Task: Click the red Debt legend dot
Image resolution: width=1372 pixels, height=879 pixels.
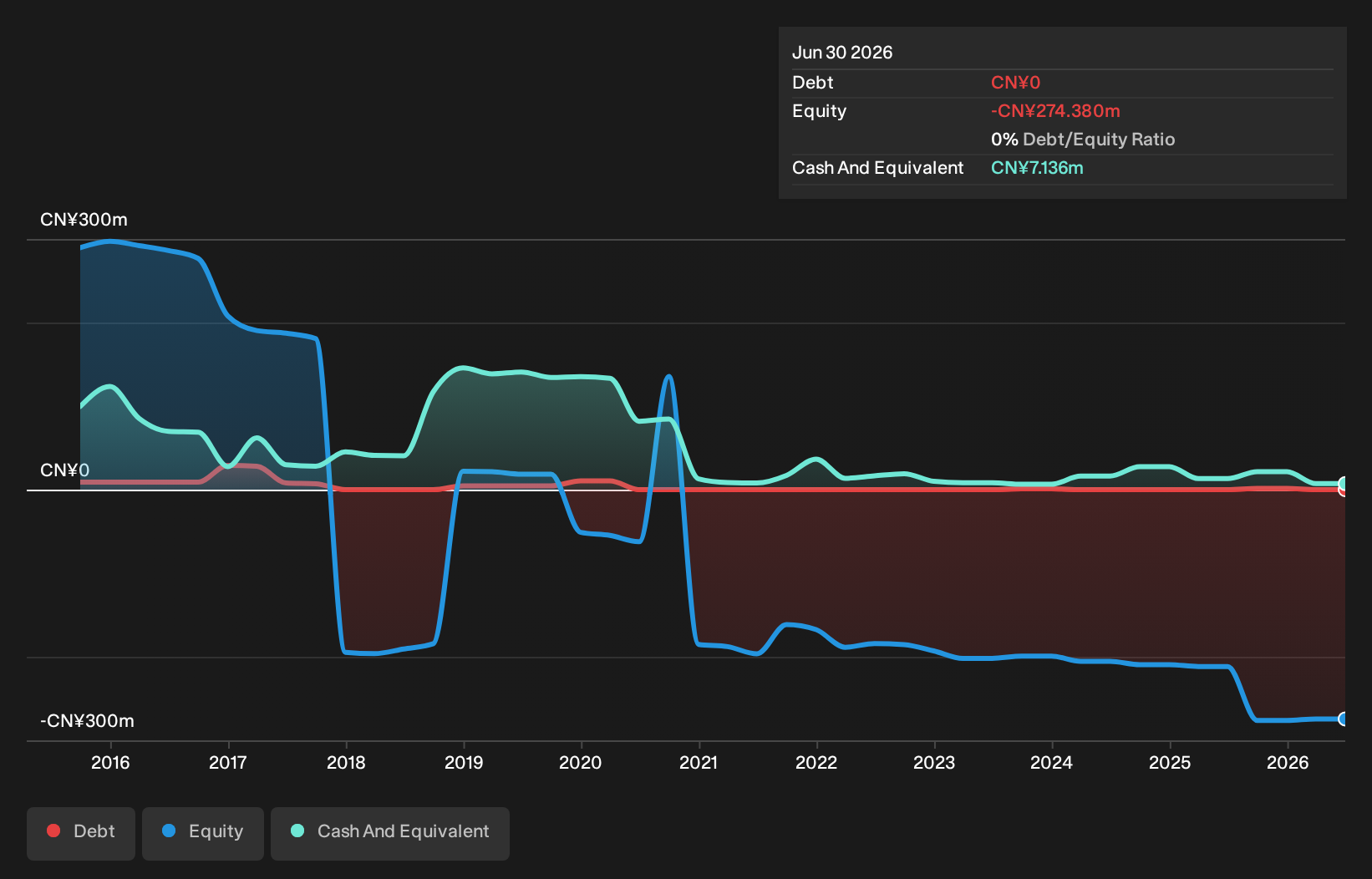Action: tap(53, 831)
